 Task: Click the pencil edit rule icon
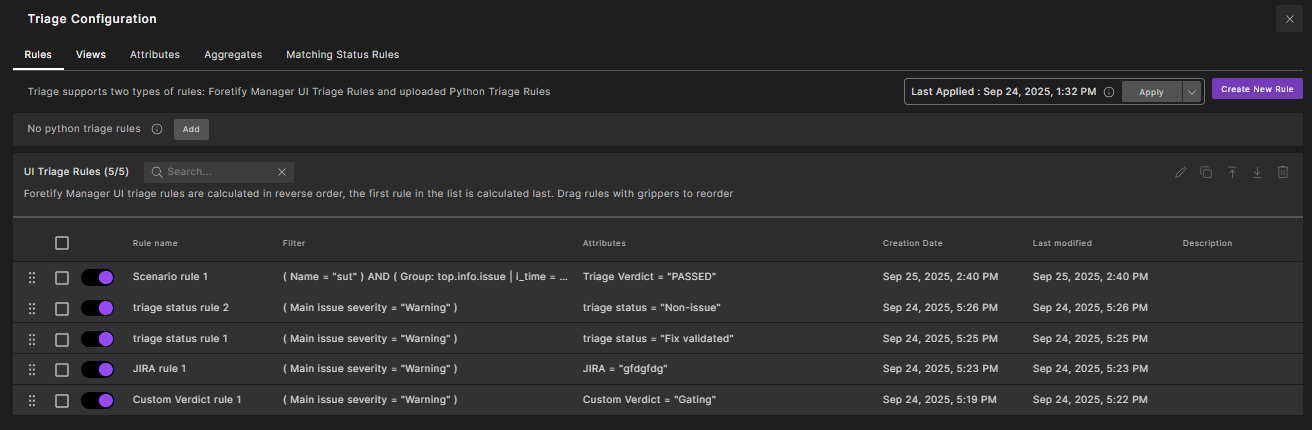pos(1181,172)
